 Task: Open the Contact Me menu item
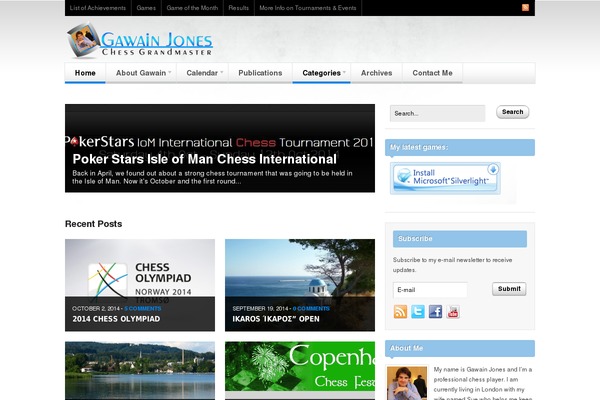coord(432,73)
